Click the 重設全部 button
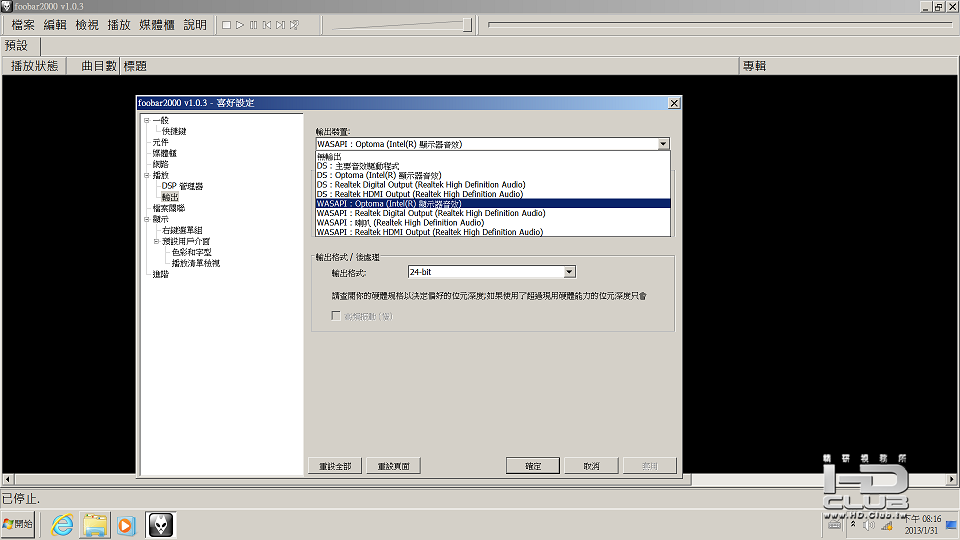960x540 pixels. 335,466
